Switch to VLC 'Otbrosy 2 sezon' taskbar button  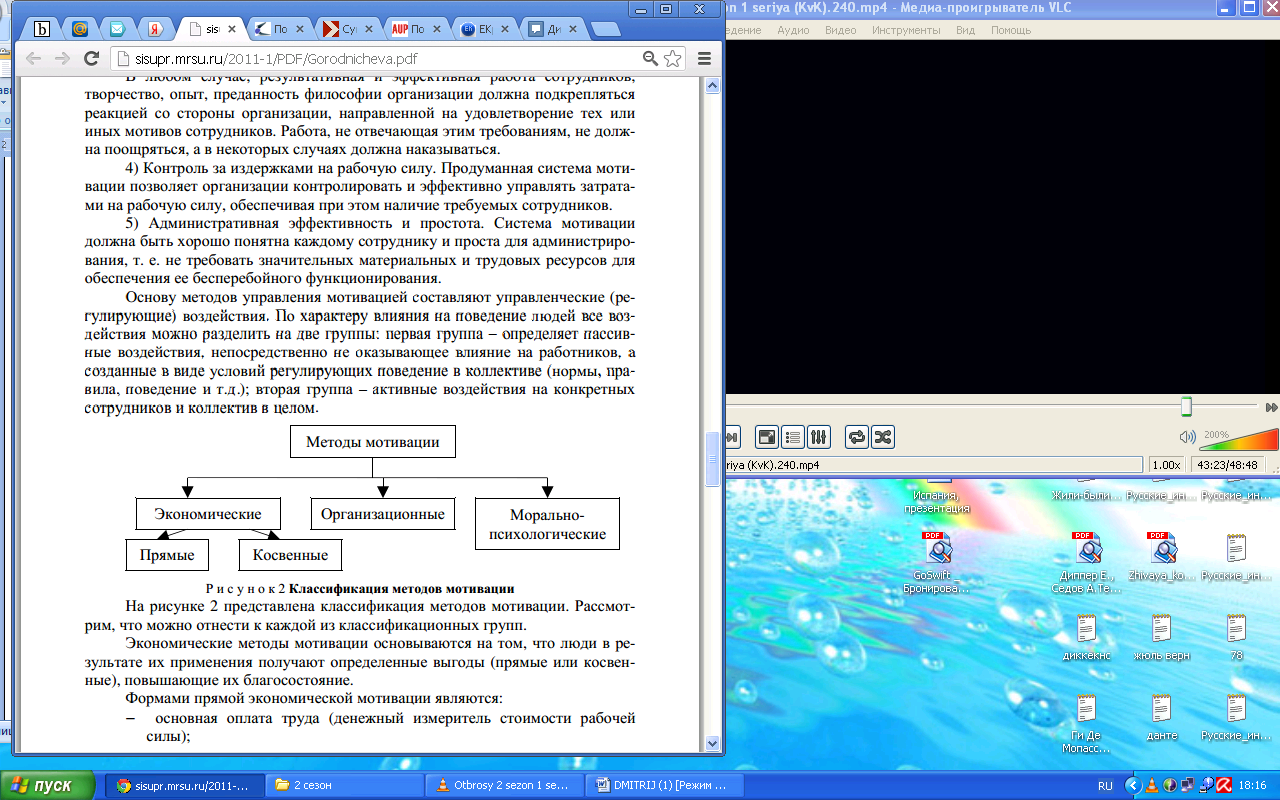pos(505,785)
